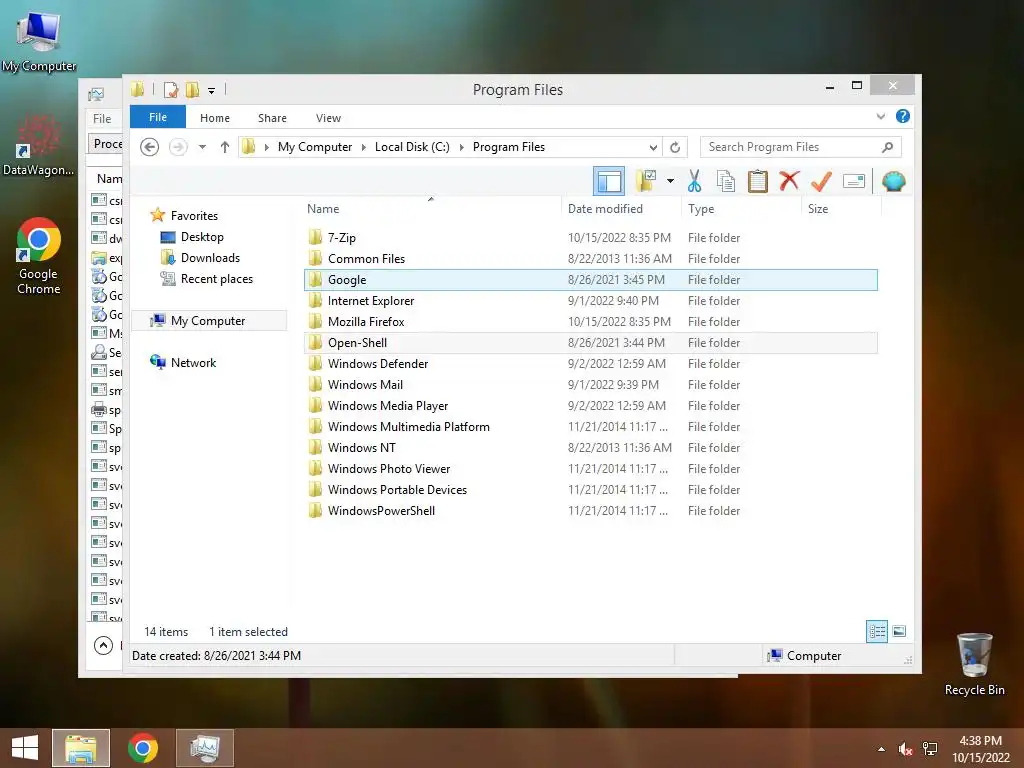Click My Computer in the address bar
1024x768 pixels.
315,147
